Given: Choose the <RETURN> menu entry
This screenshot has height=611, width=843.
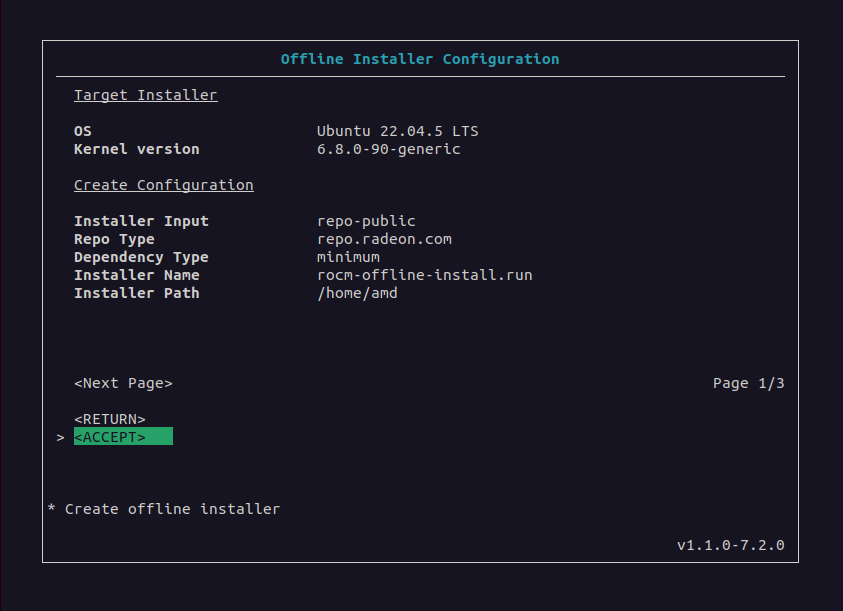Looking at the screenshot, I should [110, 419].
